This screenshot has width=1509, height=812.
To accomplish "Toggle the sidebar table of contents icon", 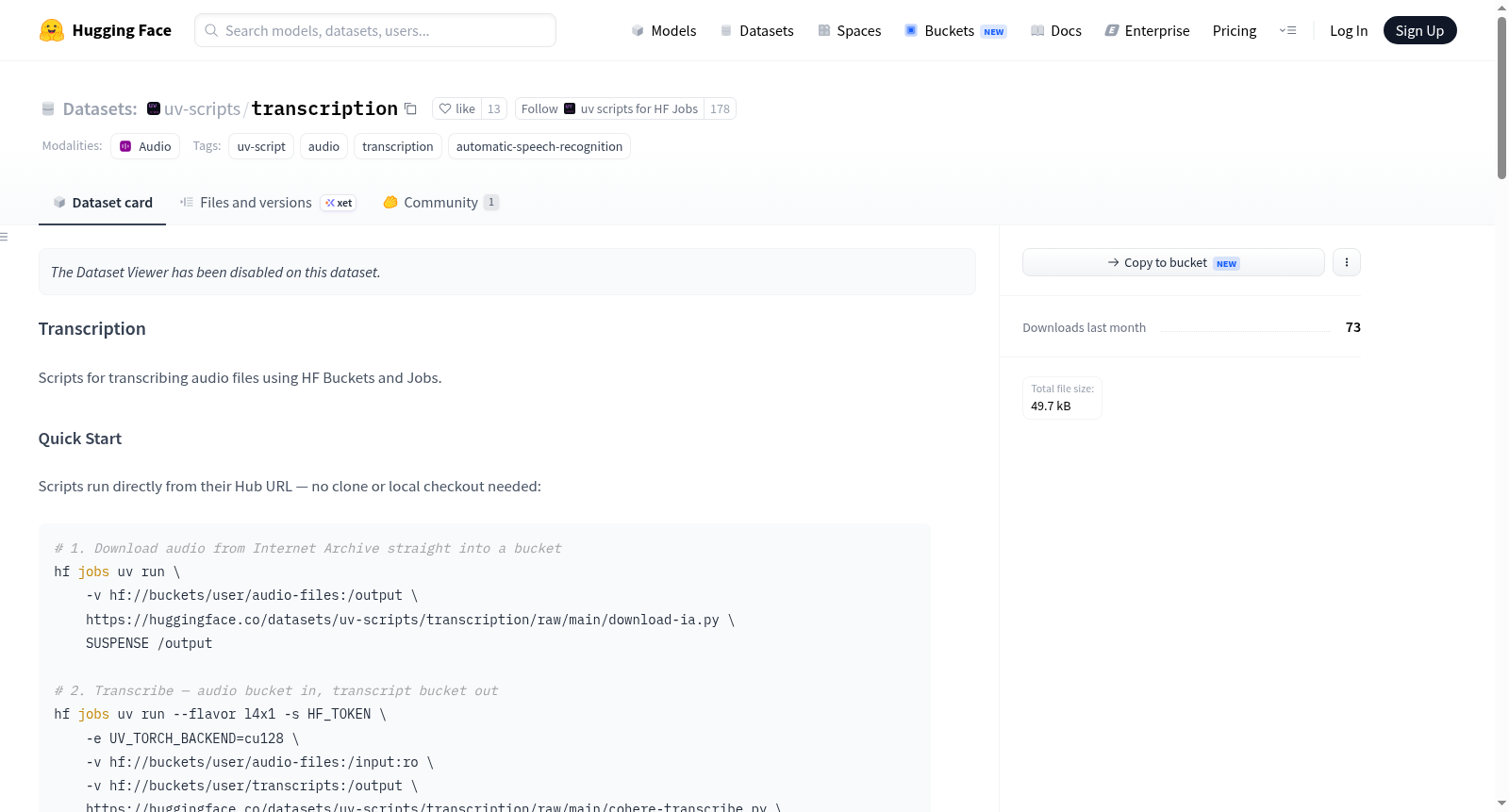I will pos(4,237).
